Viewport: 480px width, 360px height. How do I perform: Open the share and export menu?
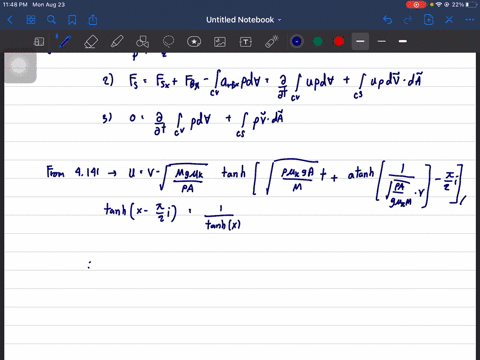[x=93, y=20]
